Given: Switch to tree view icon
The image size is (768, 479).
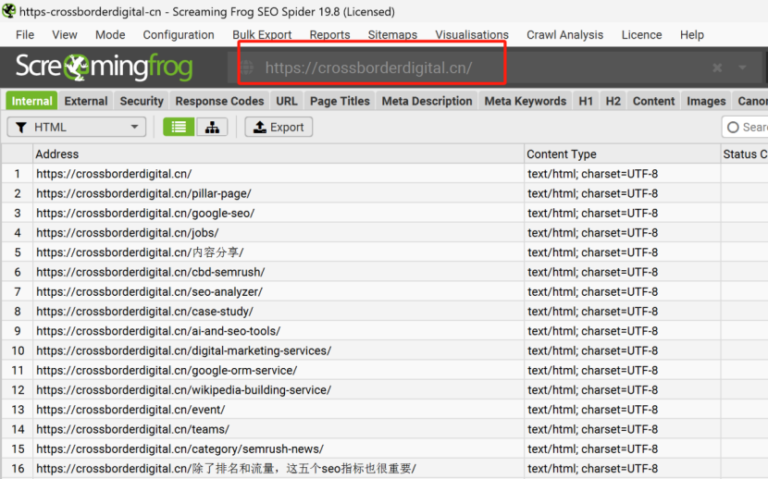Looking at the screenshot, I should tap(212, 127).
